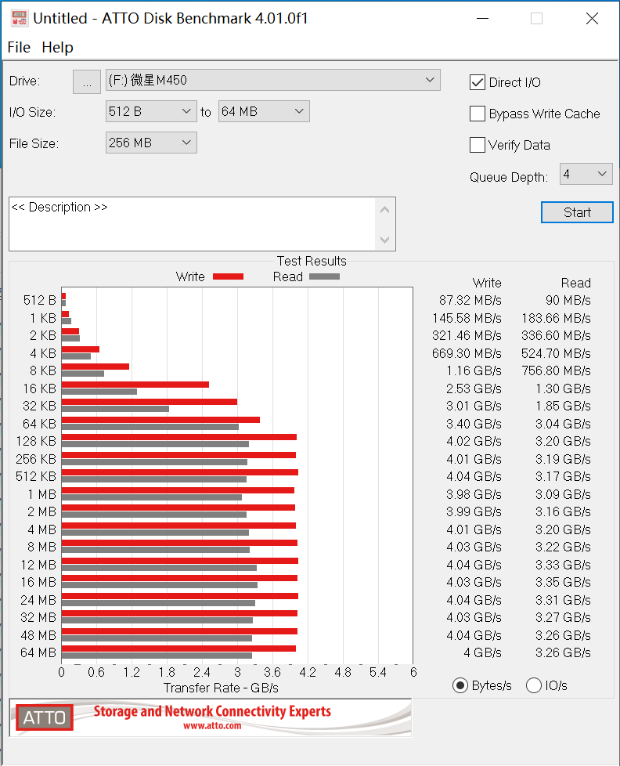
Task: Click the Transfer Rate - GB/s axis label
Action: click(x=221, y=688)
